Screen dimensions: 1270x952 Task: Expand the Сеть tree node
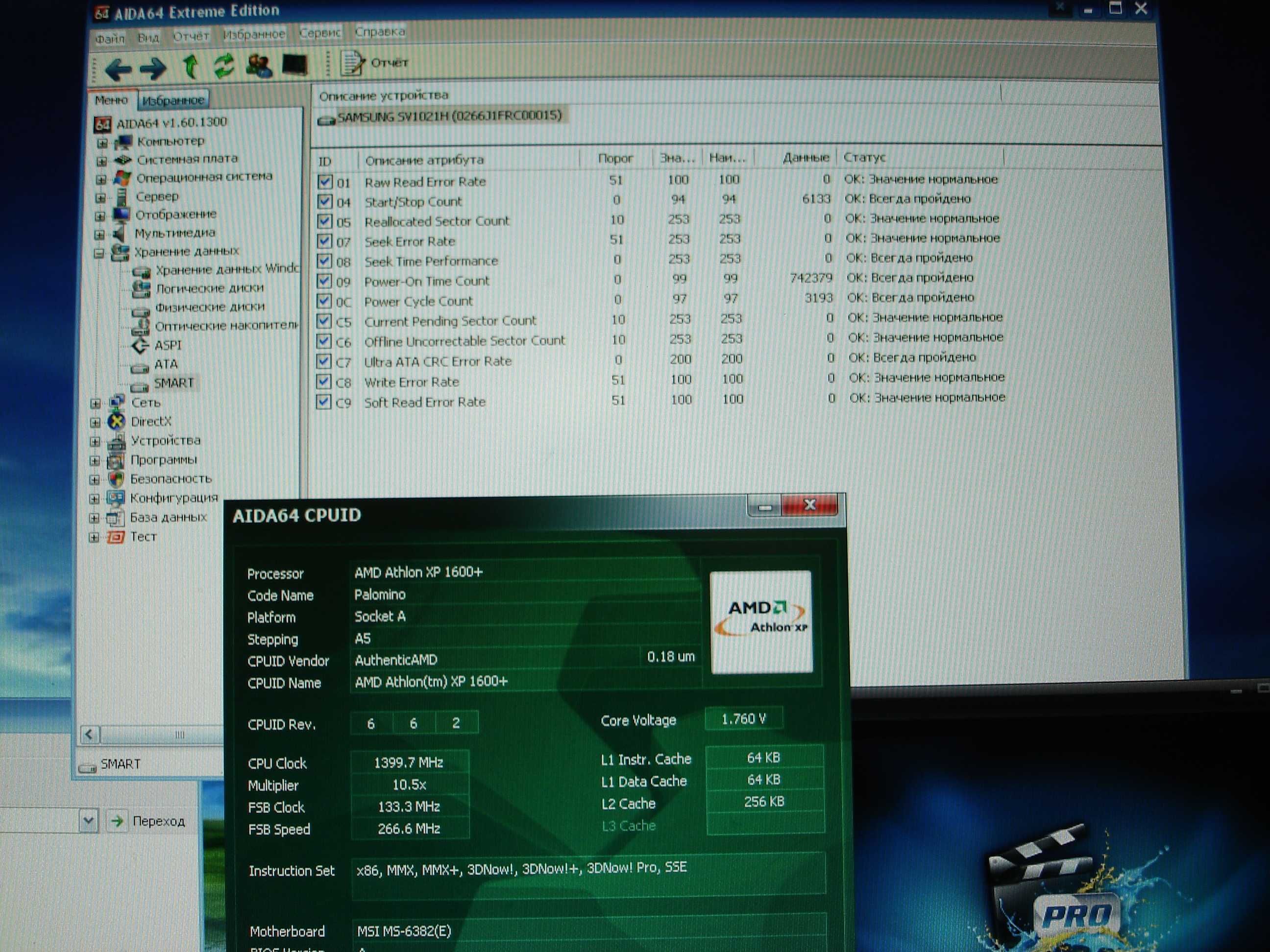pyautogui.click(x=96, y=404)
